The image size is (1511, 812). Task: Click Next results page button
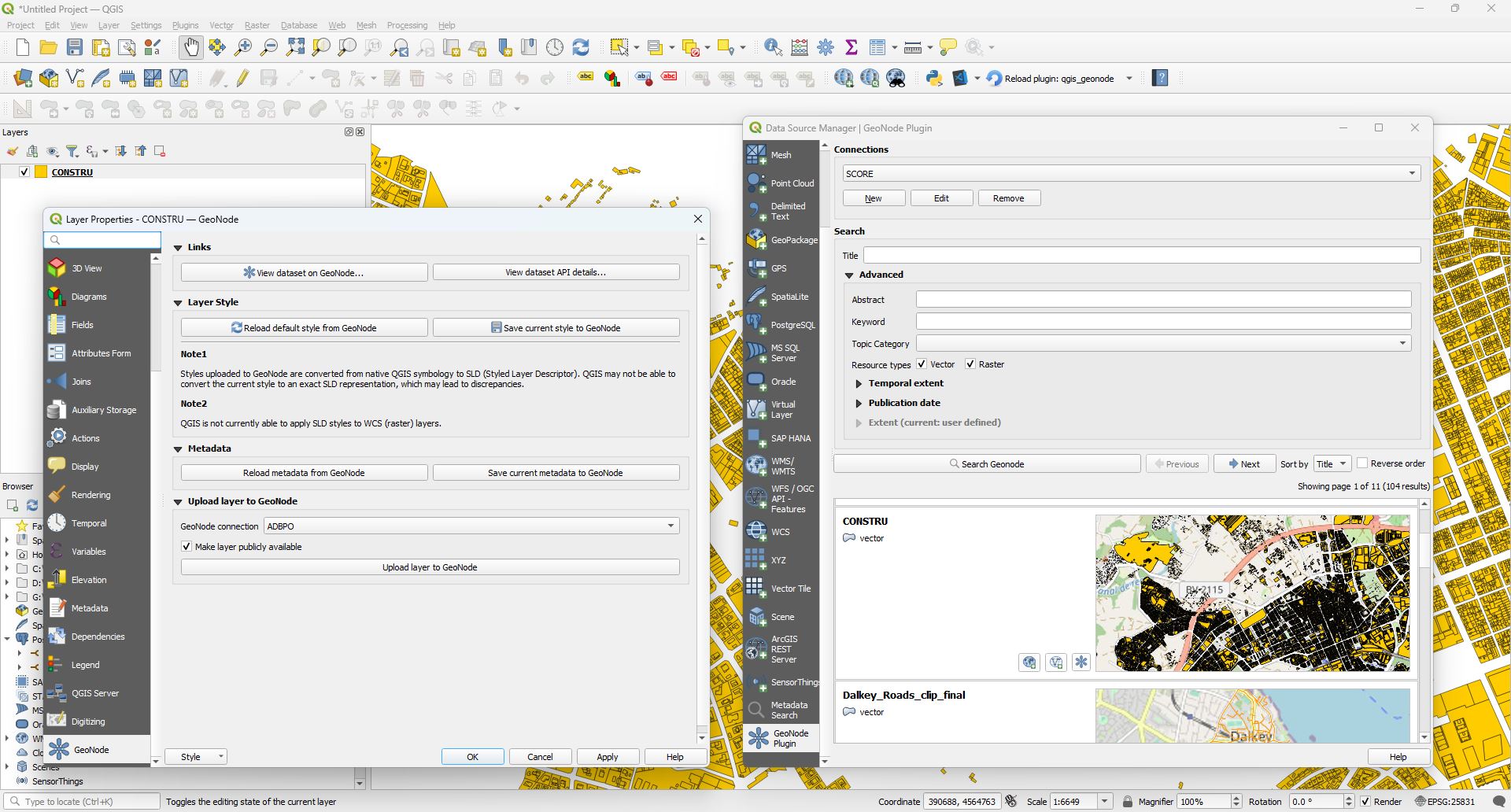pos(1243,464)
